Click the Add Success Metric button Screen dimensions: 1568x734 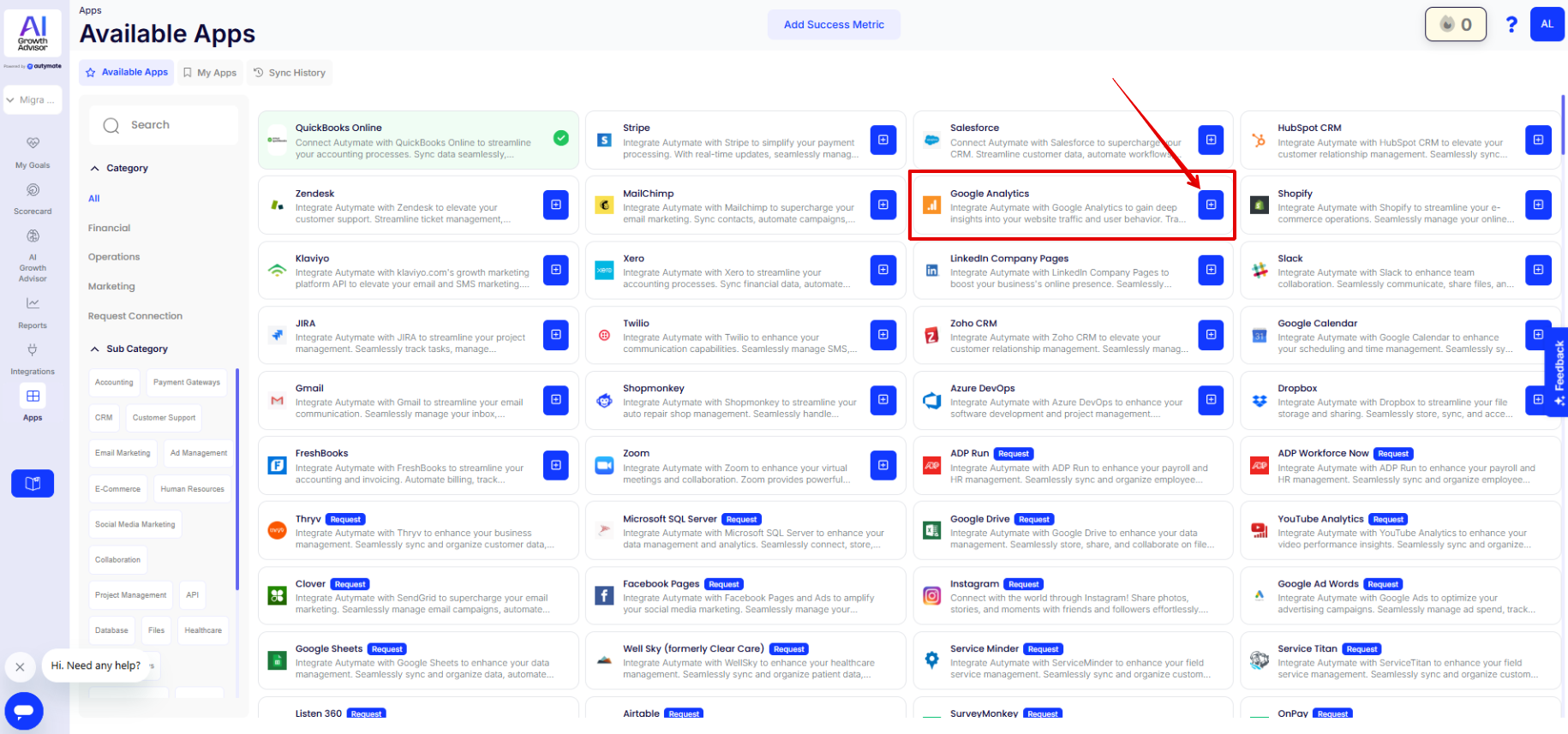point(833,25)
